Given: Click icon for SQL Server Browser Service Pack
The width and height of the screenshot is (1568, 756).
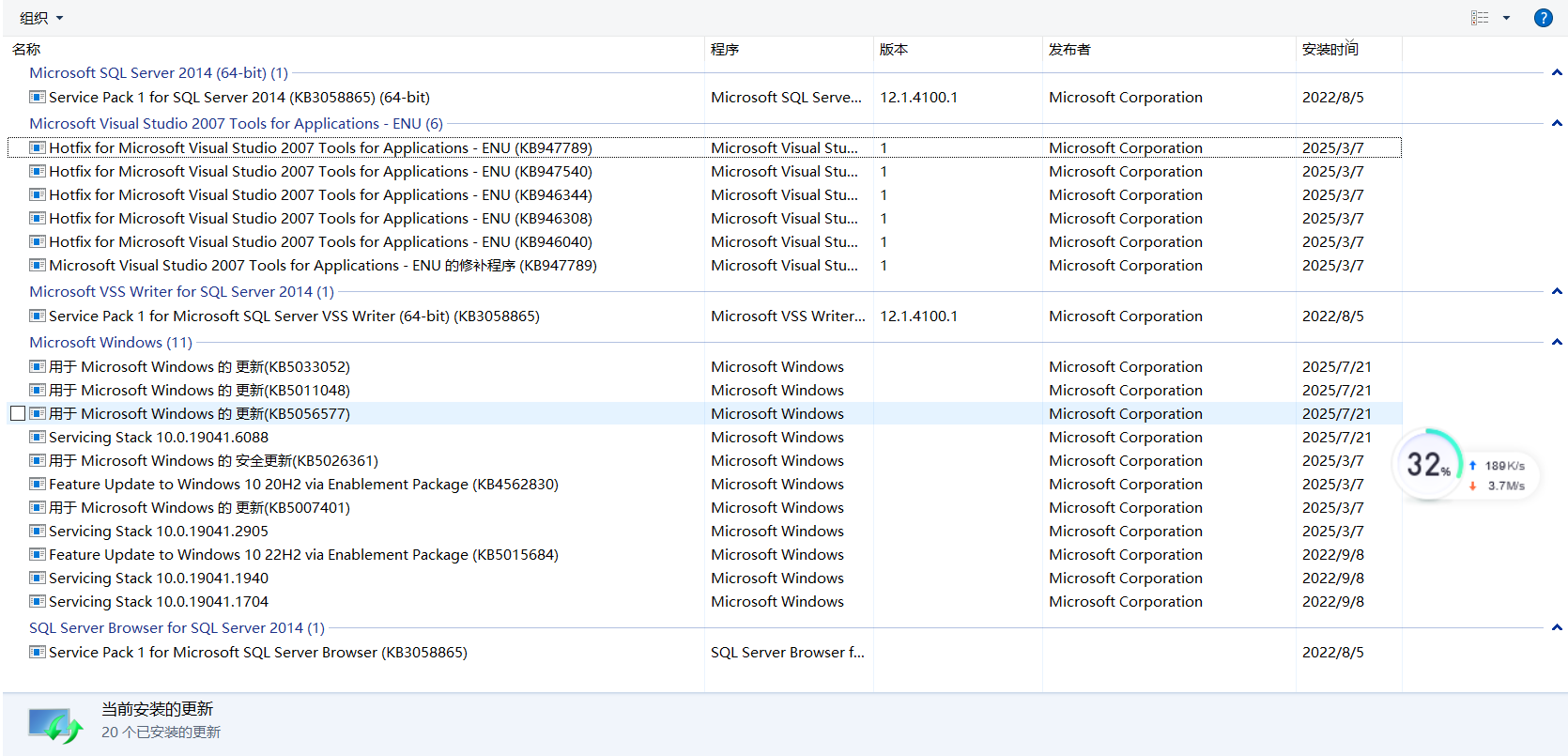Looking at the screenshot, I should point(38,652).
